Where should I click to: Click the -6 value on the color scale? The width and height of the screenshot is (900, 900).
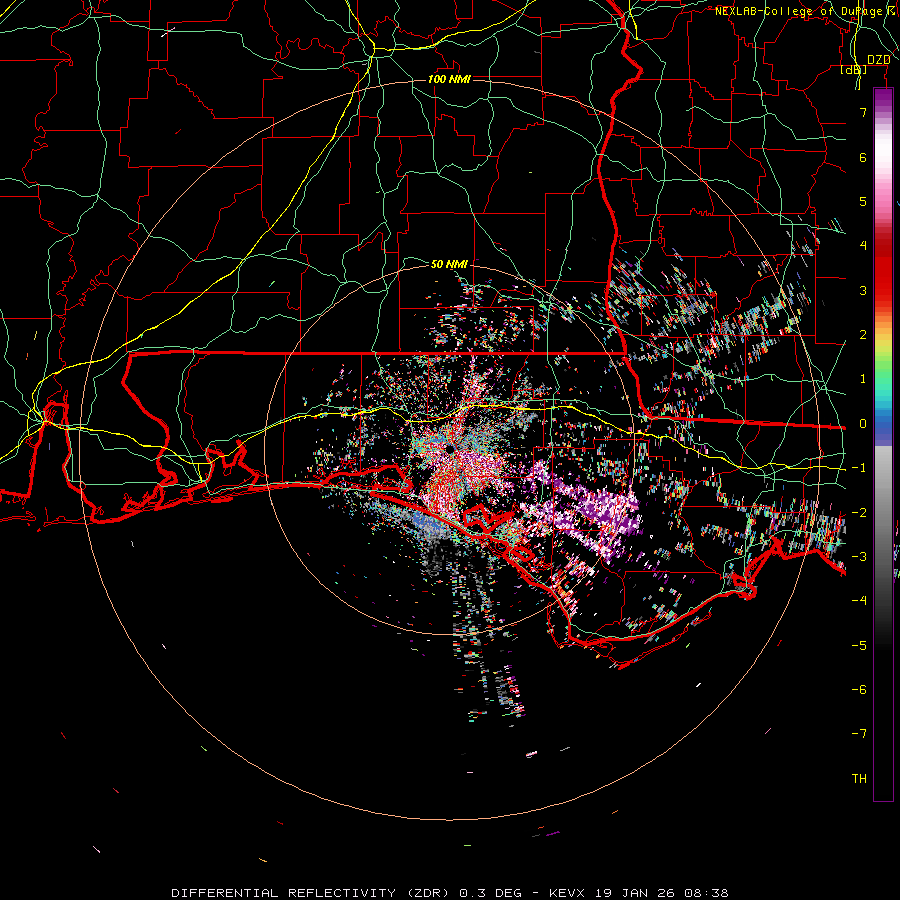(859, 690)
